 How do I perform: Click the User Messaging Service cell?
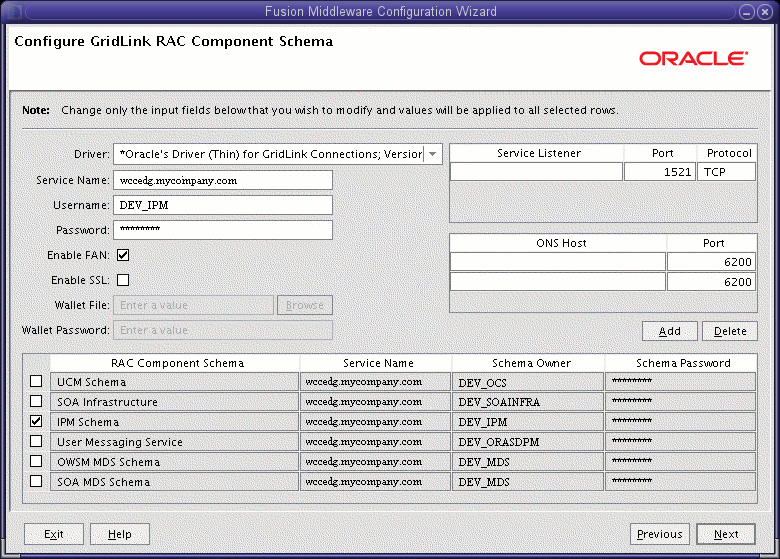pyautogui.click(x=175, y=442)
